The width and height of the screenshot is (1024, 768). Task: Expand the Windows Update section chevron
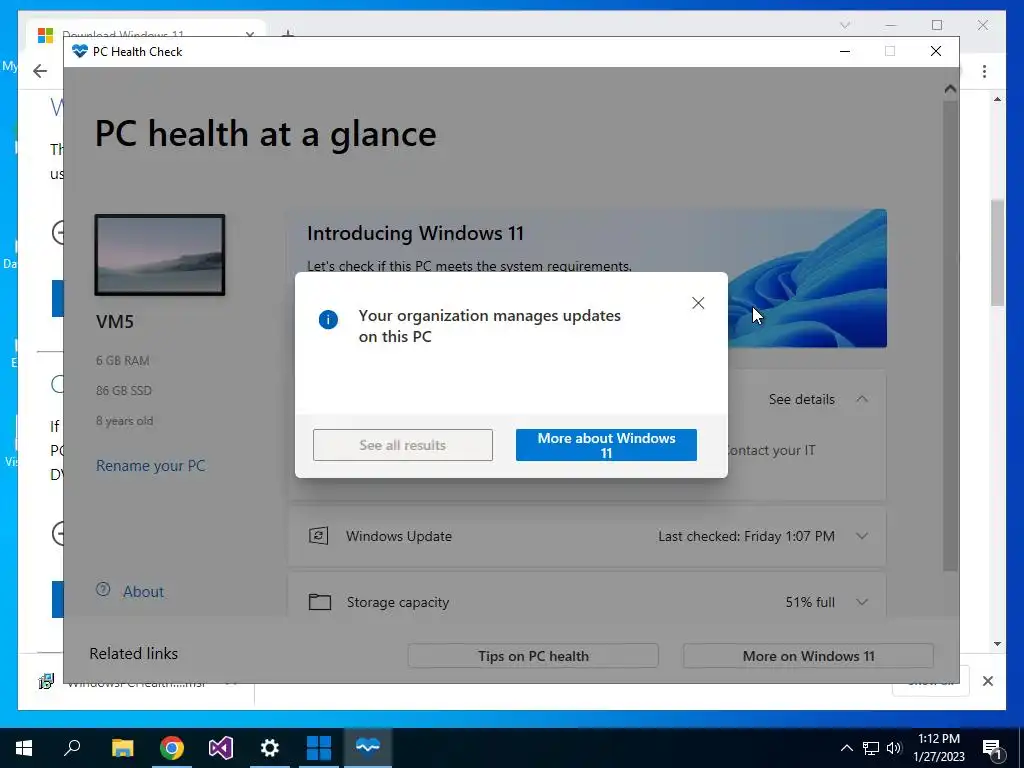coord(862,536)
